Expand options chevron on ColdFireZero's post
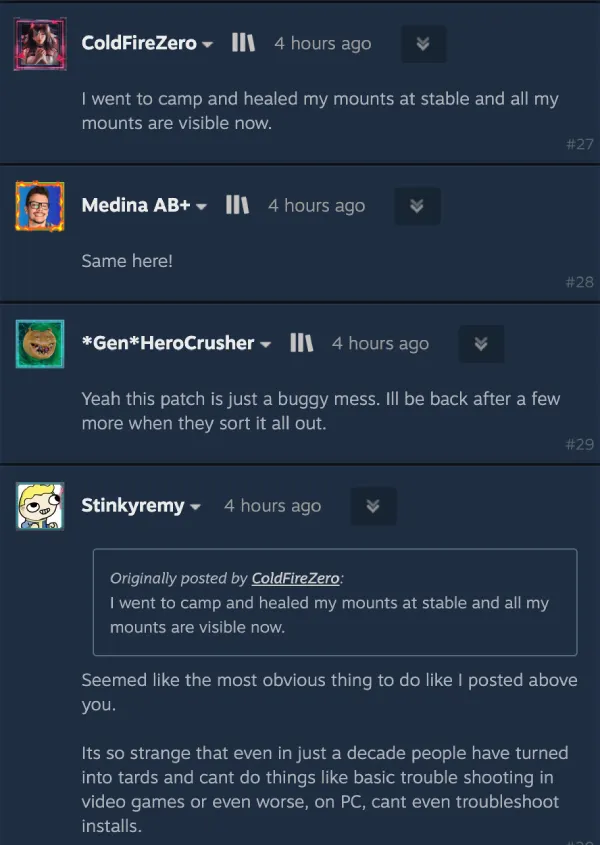This screenshot has height=845, width=600. tap(423, 44)
